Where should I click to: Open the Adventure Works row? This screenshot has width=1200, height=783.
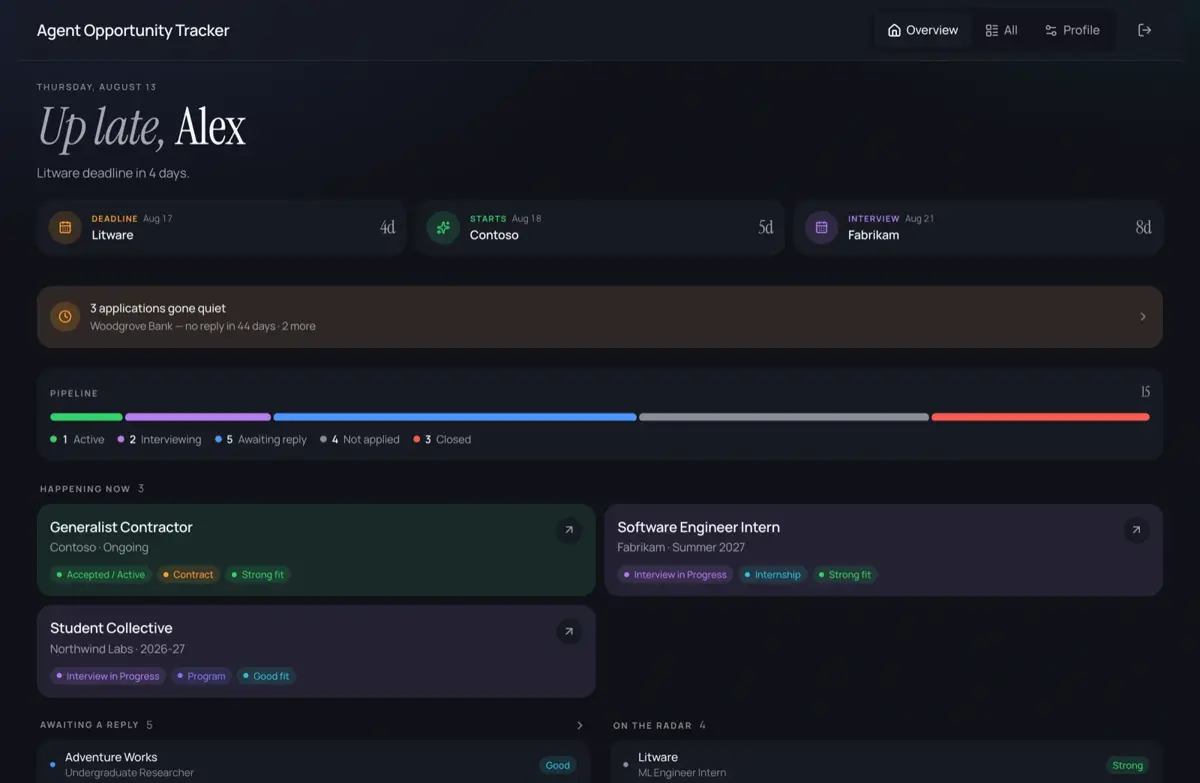pyautogui.click(x=313, y=765)
